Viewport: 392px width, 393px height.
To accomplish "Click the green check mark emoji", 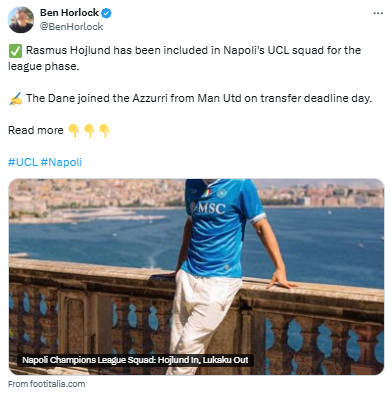I will pos(15,51).
